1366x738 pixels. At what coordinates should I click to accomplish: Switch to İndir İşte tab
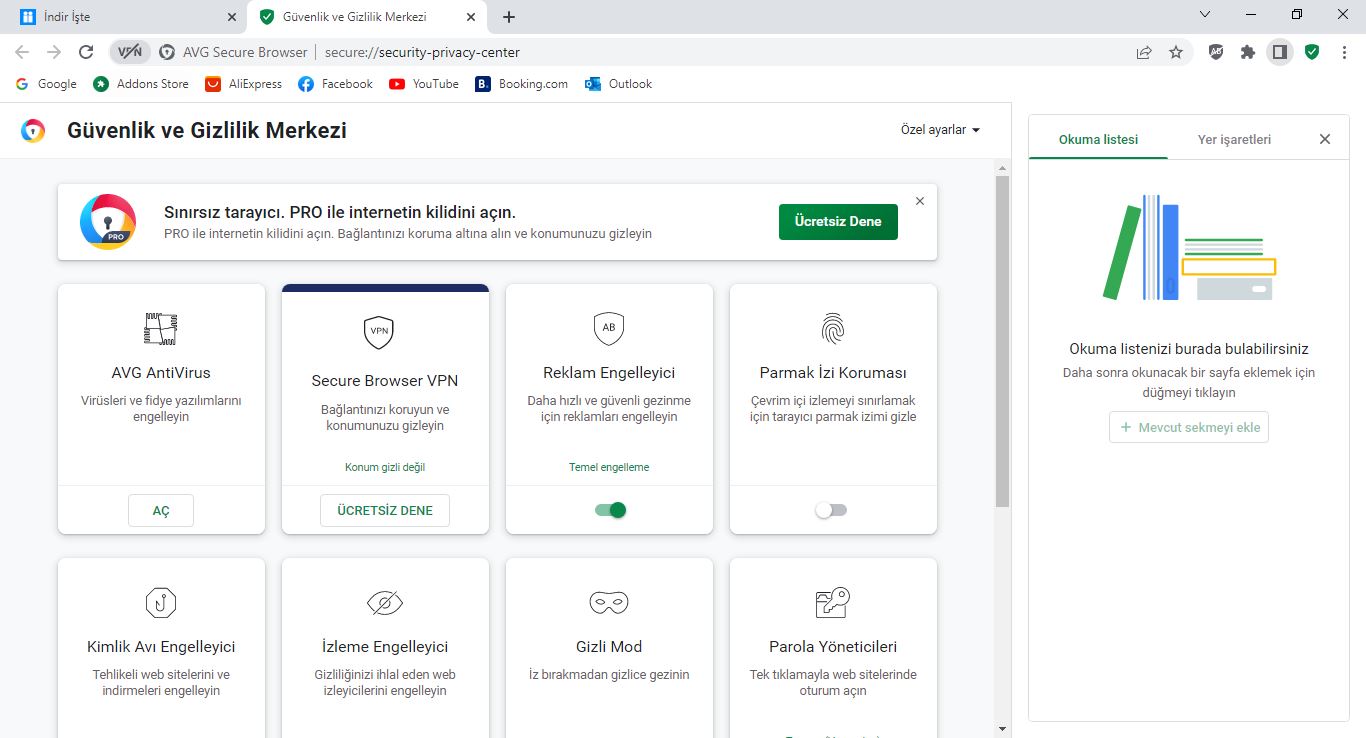coord(123,17)
